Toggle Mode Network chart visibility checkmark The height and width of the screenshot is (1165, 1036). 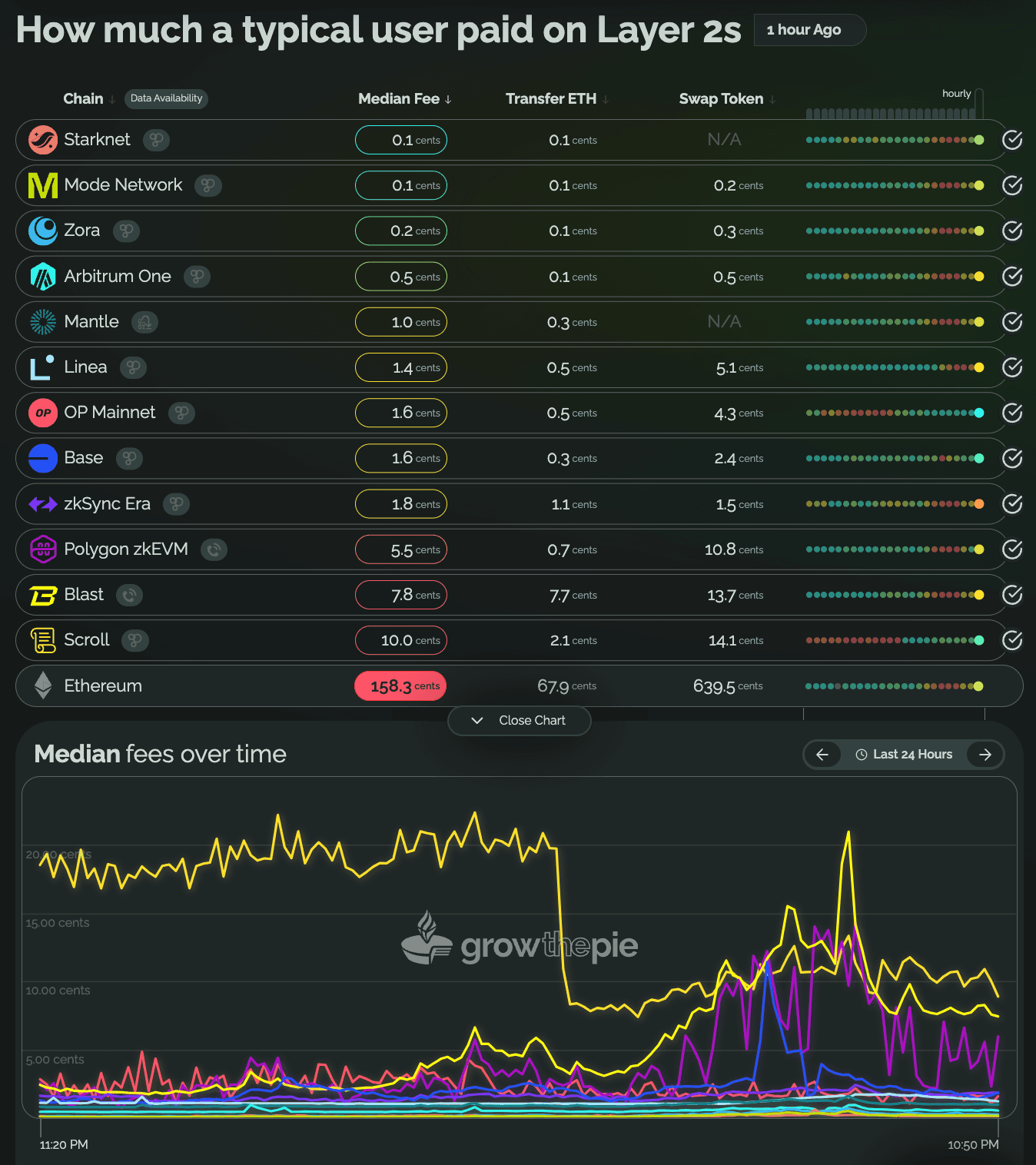click(1012, 185)
